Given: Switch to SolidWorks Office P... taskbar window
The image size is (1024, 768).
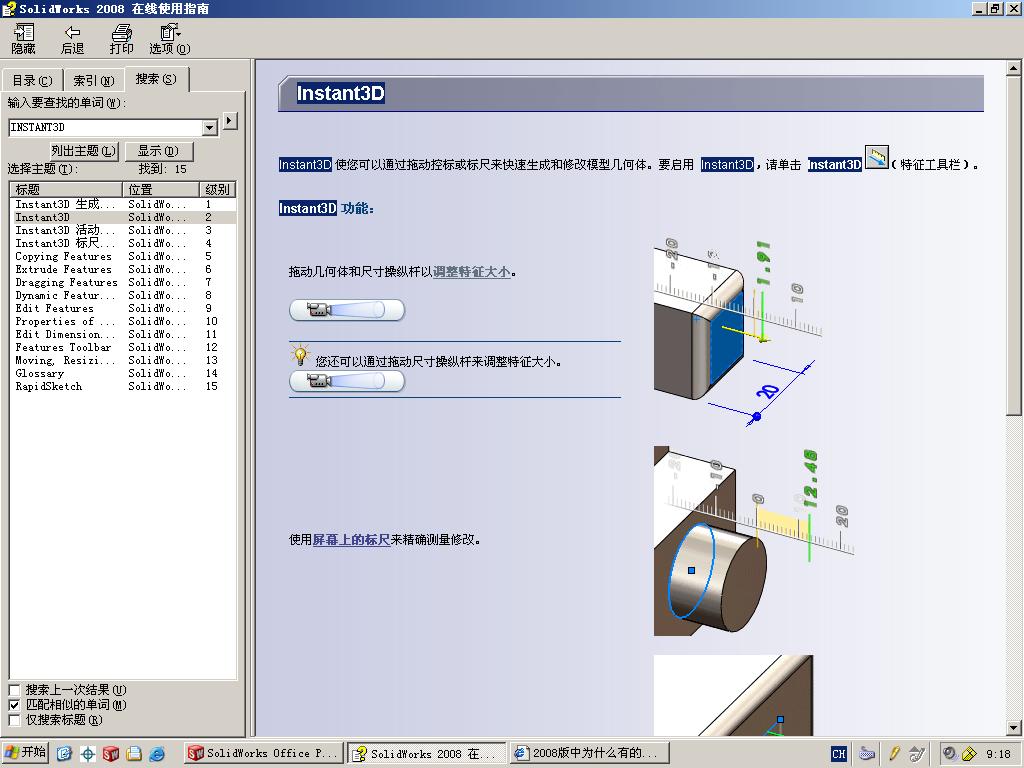Looking at the screenshot, I should (264, 754).
